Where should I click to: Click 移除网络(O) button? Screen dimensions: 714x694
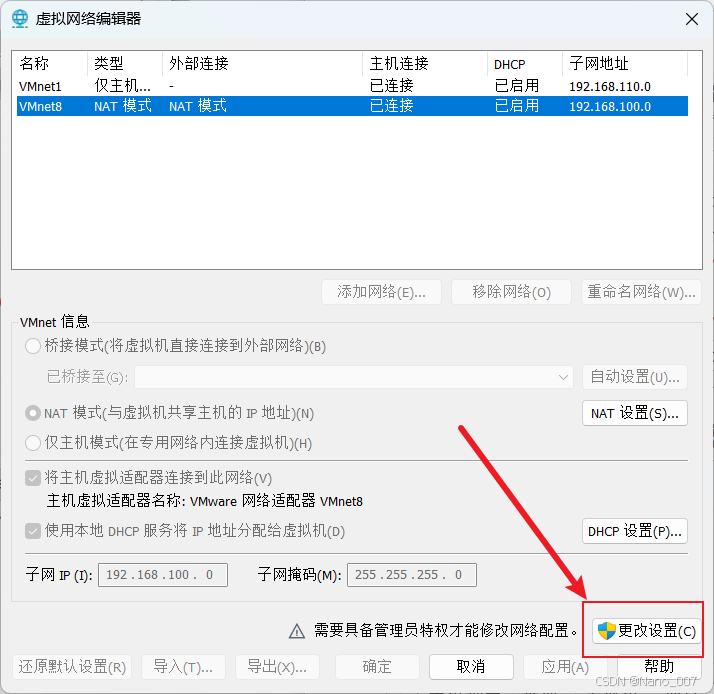pyautogui.click(x=511, y=292)
